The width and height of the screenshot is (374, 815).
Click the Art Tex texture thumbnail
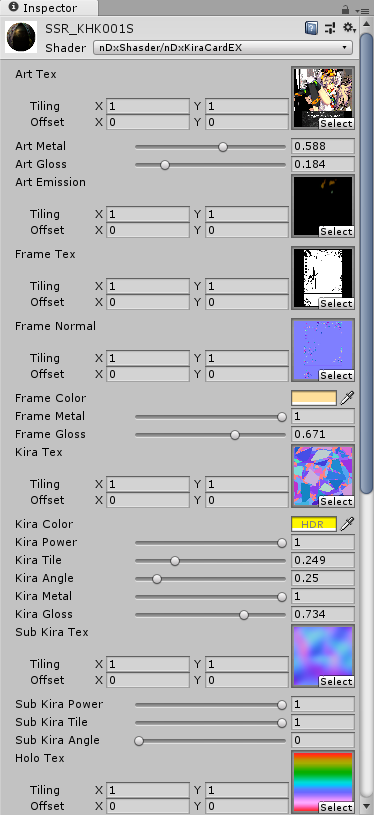[x=323, y=98]
